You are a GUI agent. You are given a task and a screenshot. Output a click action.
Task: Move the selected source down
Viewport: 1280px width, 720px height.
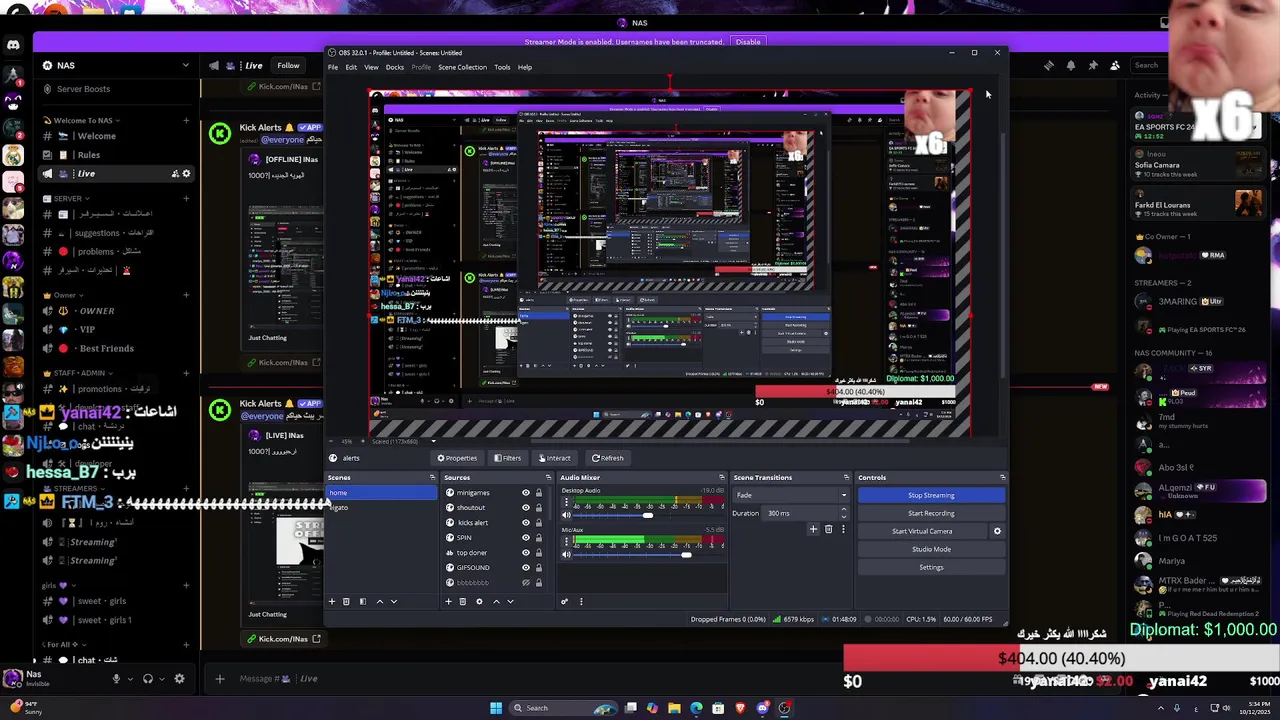(x=510, y=601)
